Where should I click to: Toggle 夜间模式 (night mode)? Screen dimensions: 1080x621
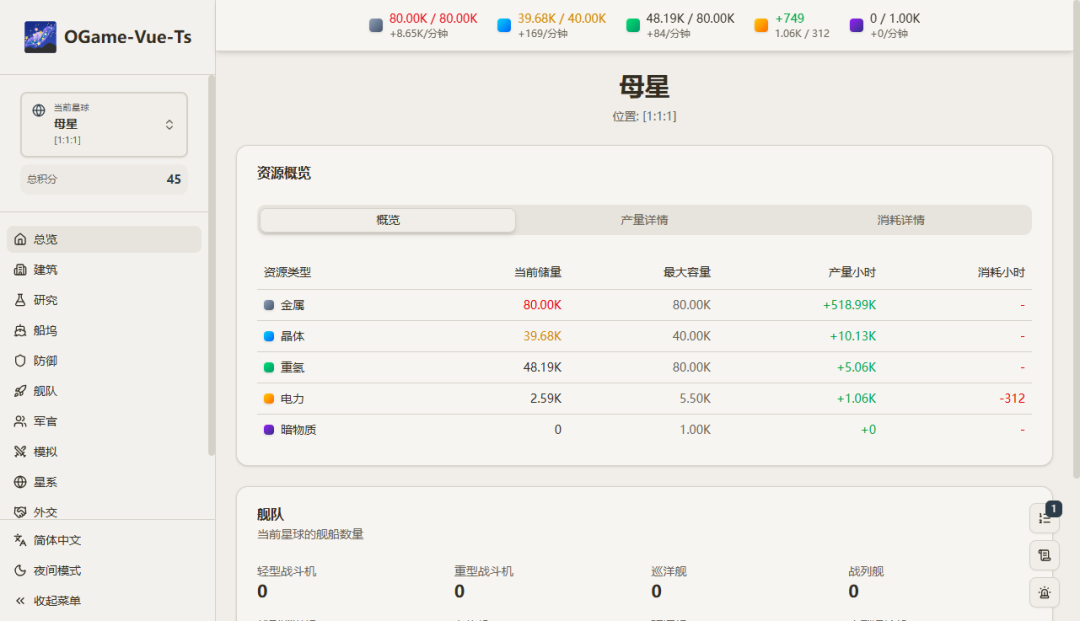[x=57, y=571]
